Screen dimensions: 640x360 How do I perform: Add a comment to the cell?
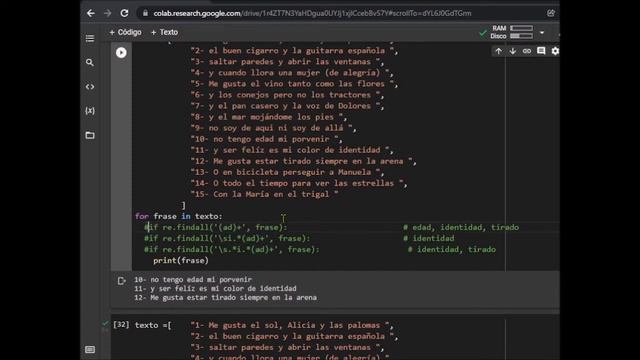click(x=541, y=51)
